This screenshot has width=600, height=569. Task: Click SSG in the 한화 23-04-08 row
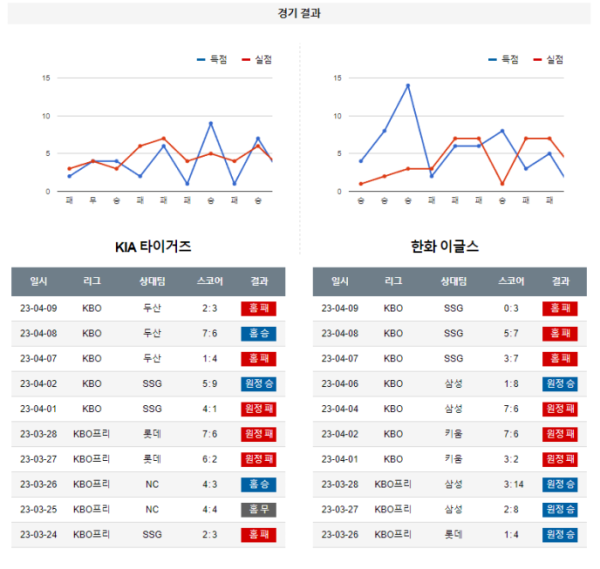tap(454, 334)
